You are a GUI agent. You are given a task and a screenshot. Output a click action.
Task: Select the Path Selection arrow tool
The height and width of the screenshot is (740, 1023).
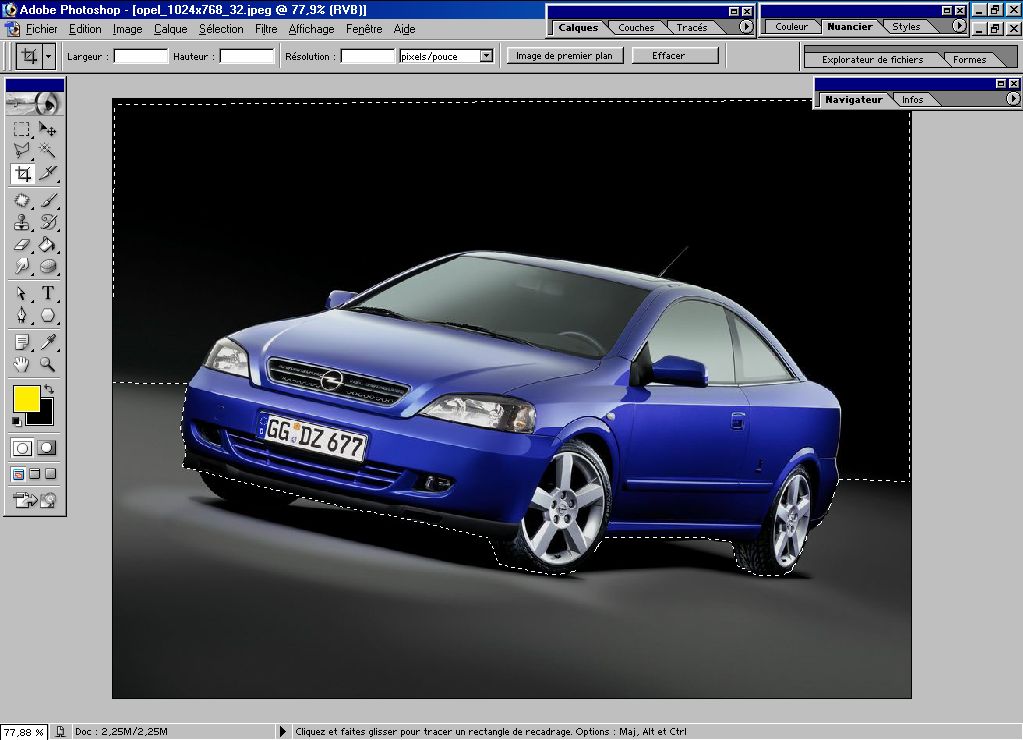(22, 293)
